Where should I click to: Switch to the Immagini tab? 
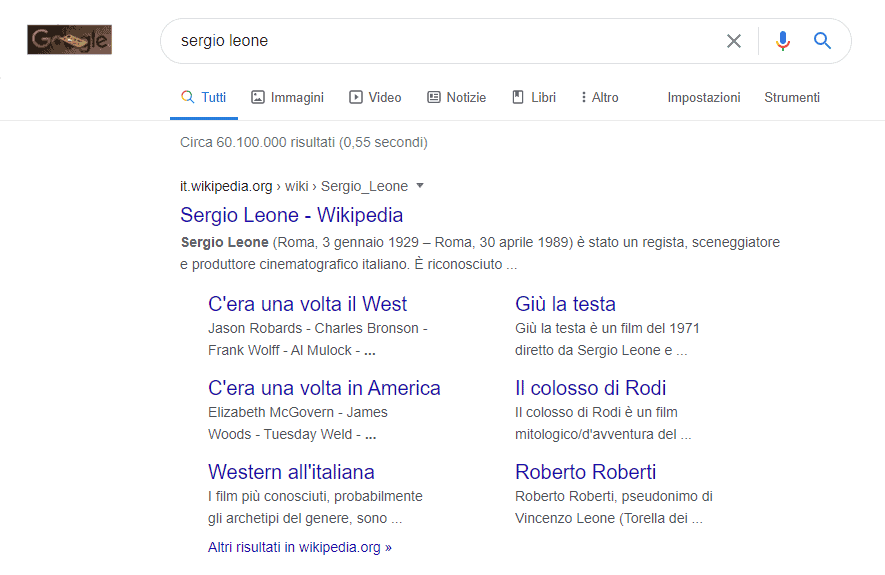click(x=287, y=98)
